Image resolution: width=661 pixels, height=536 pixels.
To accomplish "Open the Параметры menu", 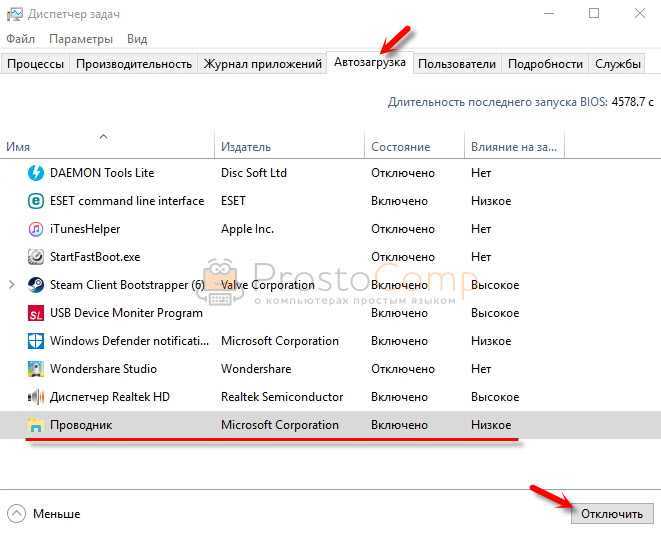I will point(81,39).
